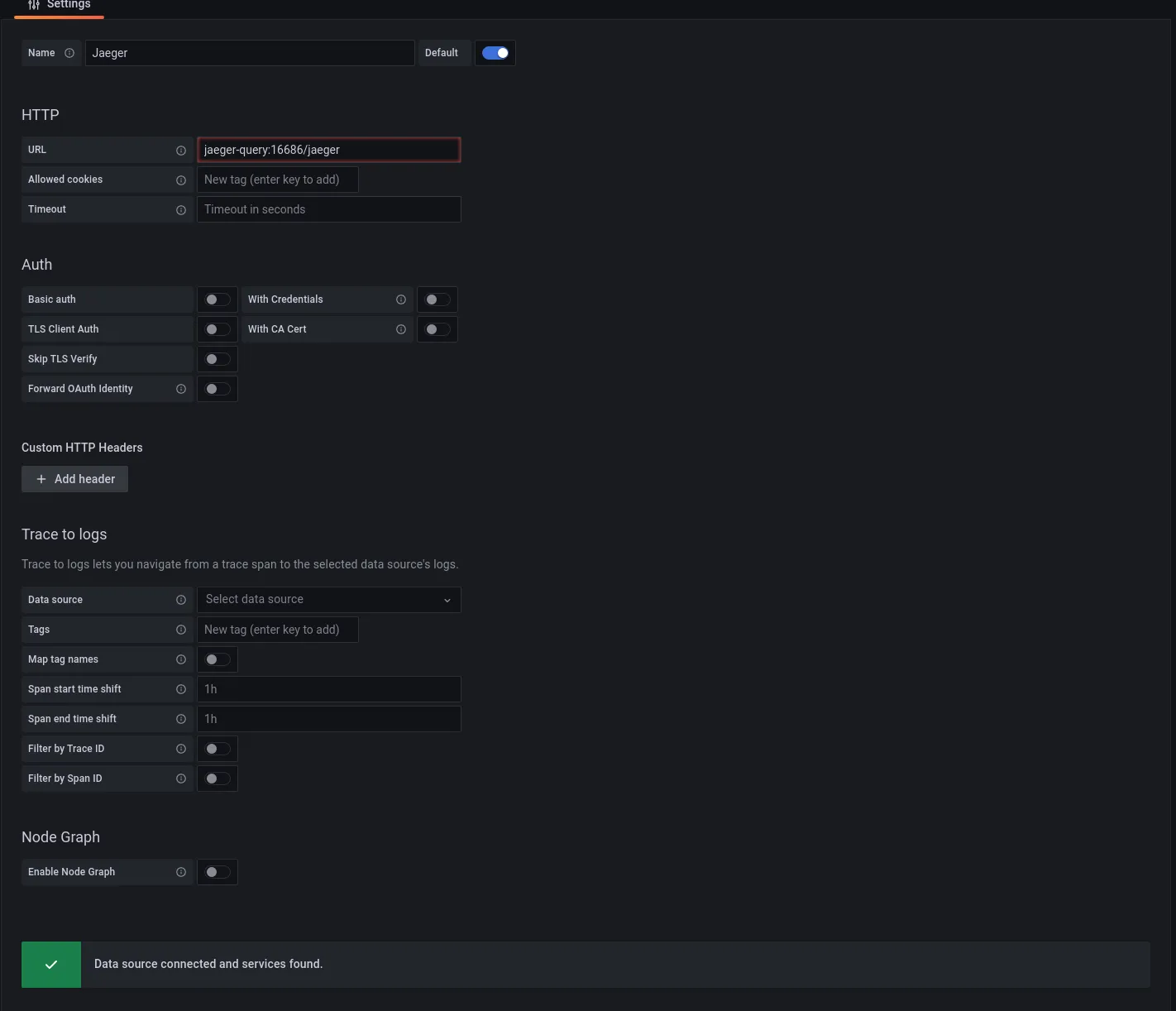Click the 'Trace to logs' section heading
Viewport: 1176px width, 1011px height.
pyautogui.click(x=64, y=534)
